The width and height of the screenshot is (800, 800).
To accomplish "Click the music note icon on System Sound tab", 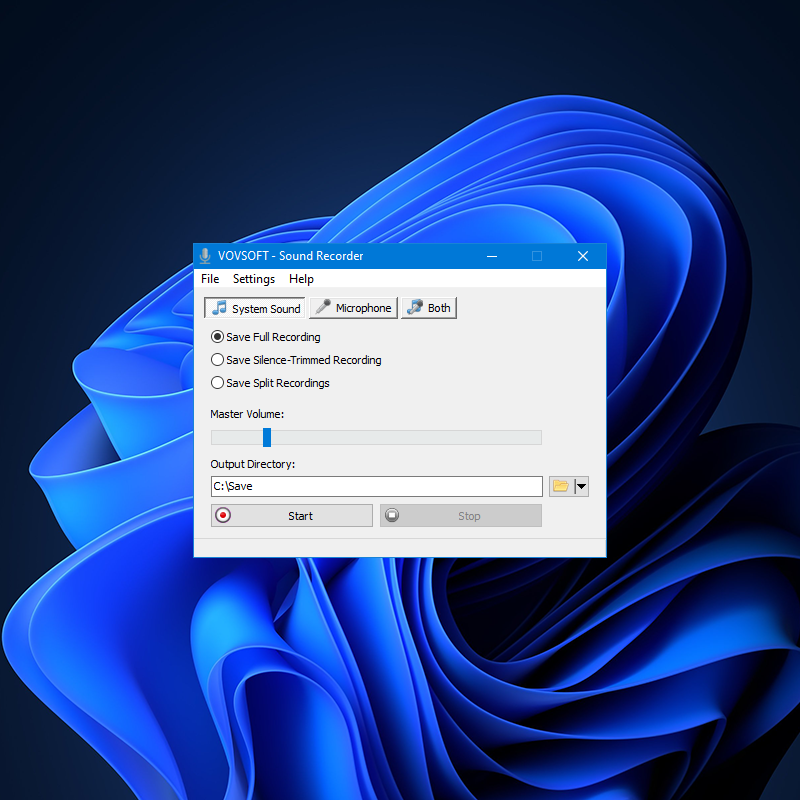I will point(222,308).
